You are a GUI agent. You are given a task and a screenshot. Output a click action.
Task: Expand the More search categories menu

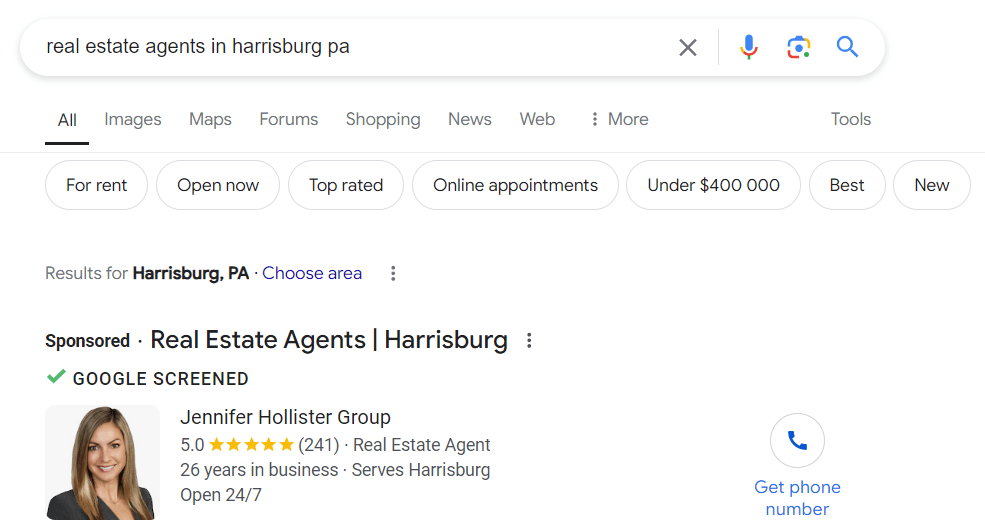[x=618, y=119]
